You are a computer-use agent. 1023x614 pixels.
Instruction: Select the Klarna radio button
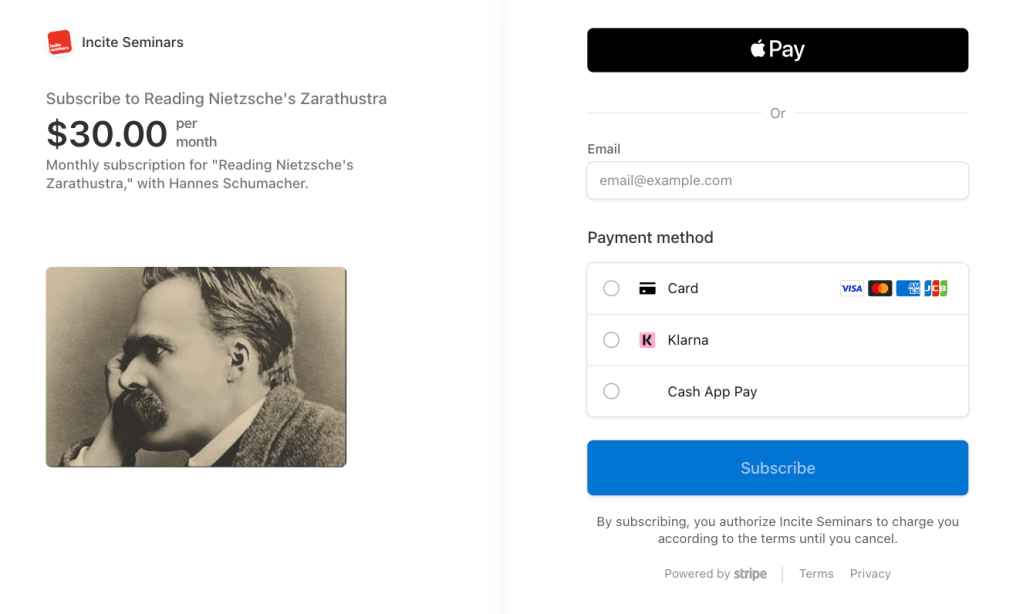coord(611,340)
